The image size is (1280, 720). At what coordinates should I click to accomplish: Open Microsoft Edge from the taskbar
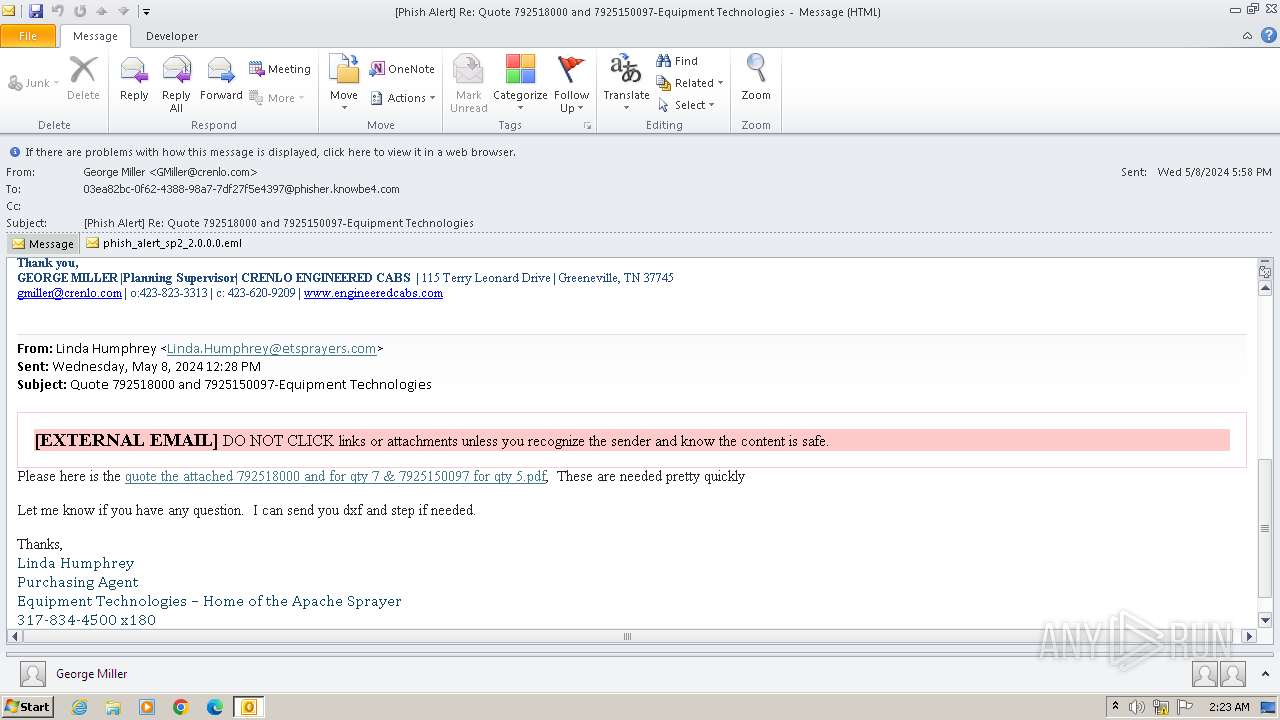pos(215,707)
